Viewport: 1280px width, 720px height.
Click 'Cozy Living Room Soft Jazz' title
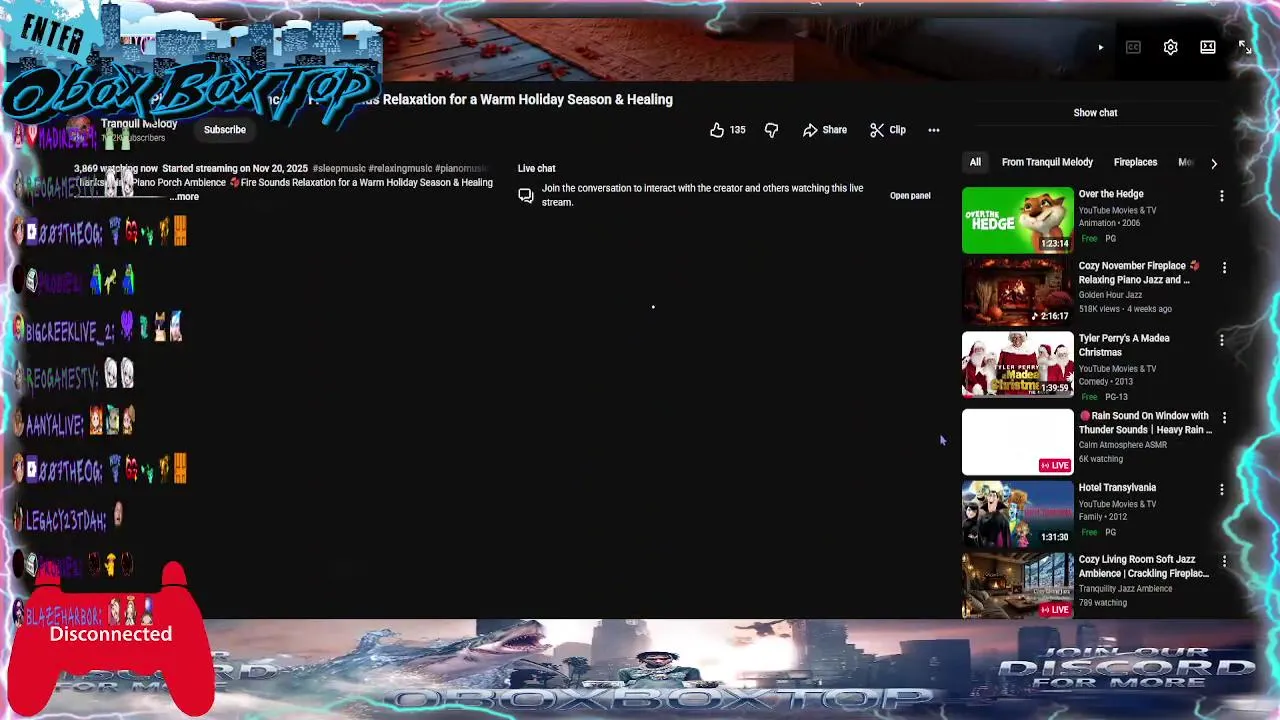pos(1144,567)
